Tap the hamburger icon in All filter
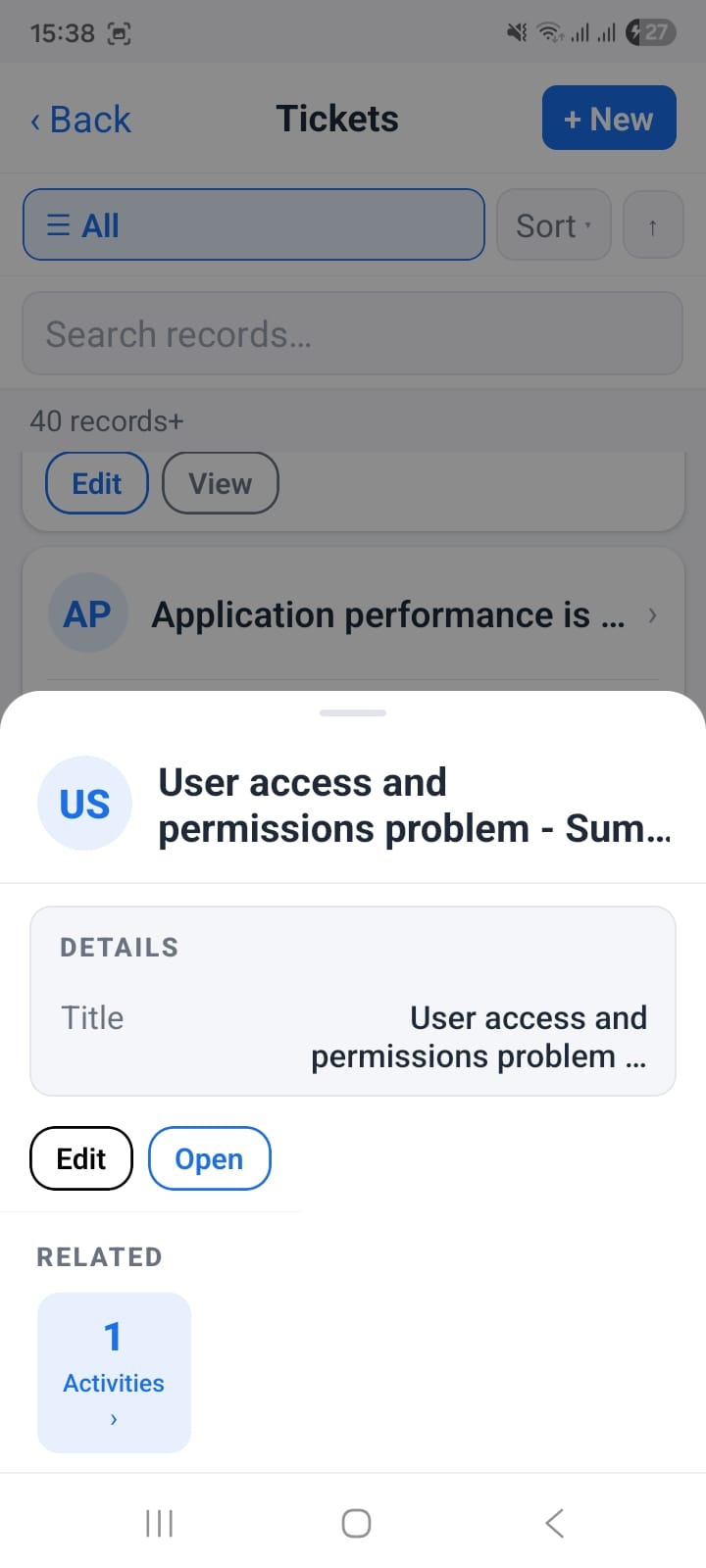The width and height of the screenshot is (706, 1568). [x=59, y=225]
